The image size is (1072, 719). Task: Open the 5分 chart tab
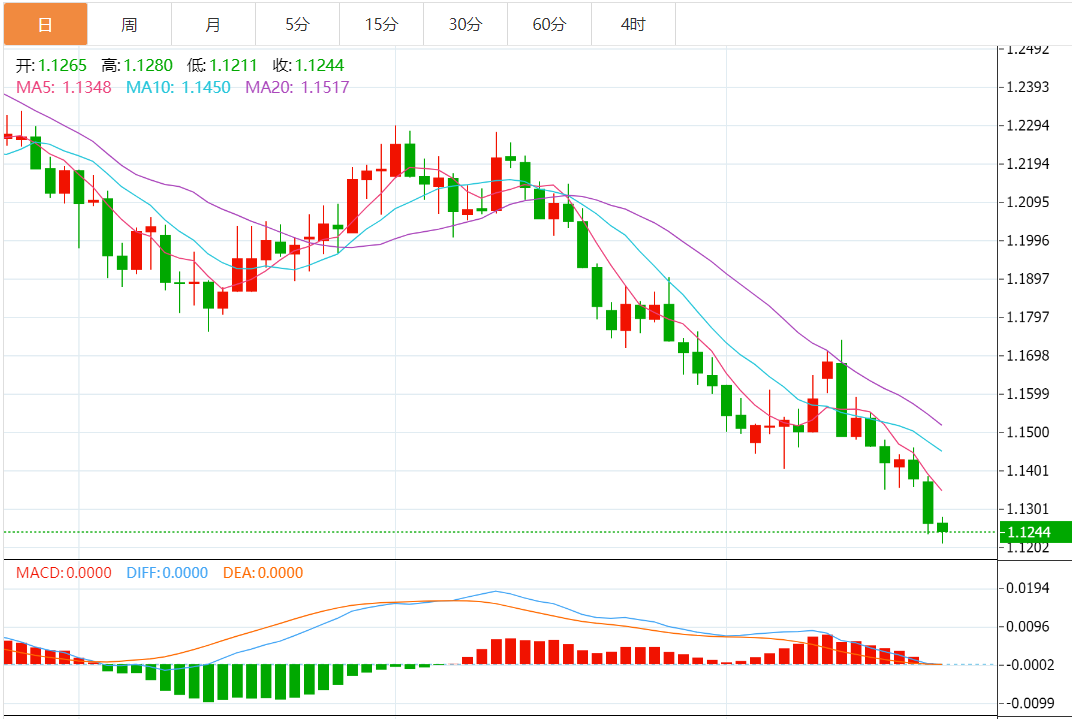click(x=297, y=25)
